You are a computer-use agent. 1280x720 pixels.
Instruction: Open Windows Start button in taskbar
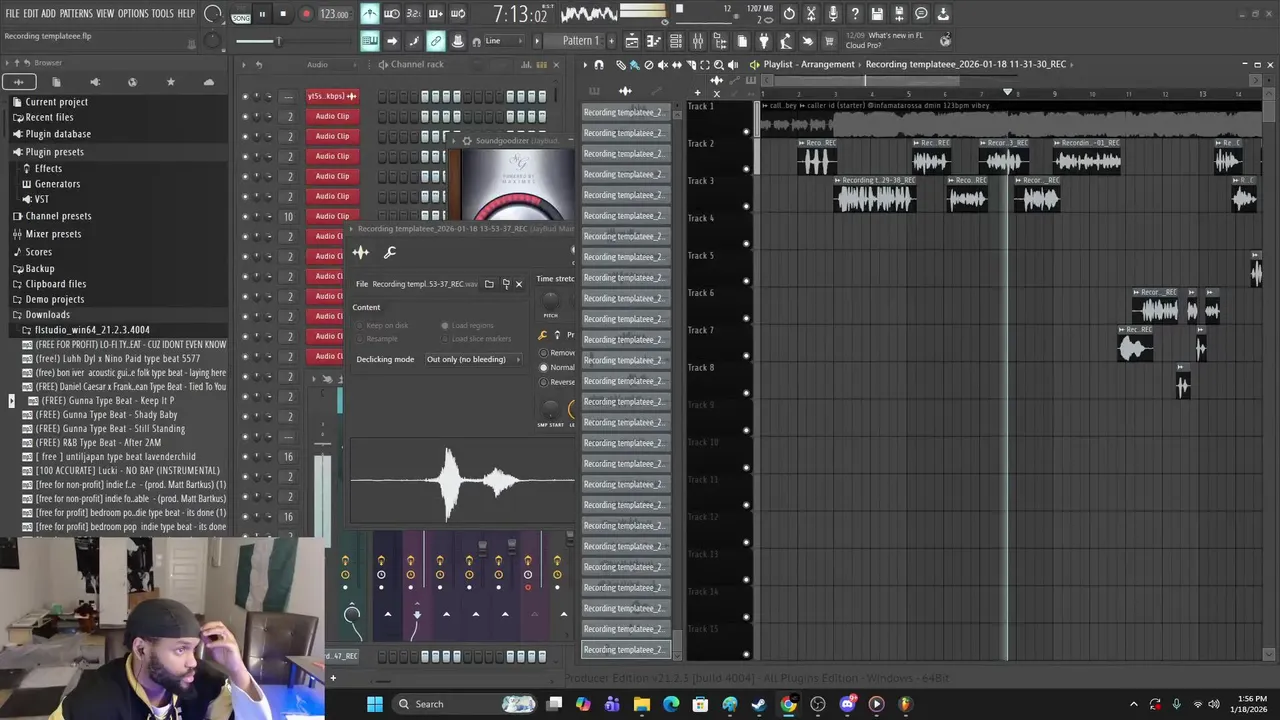point(375,704)
